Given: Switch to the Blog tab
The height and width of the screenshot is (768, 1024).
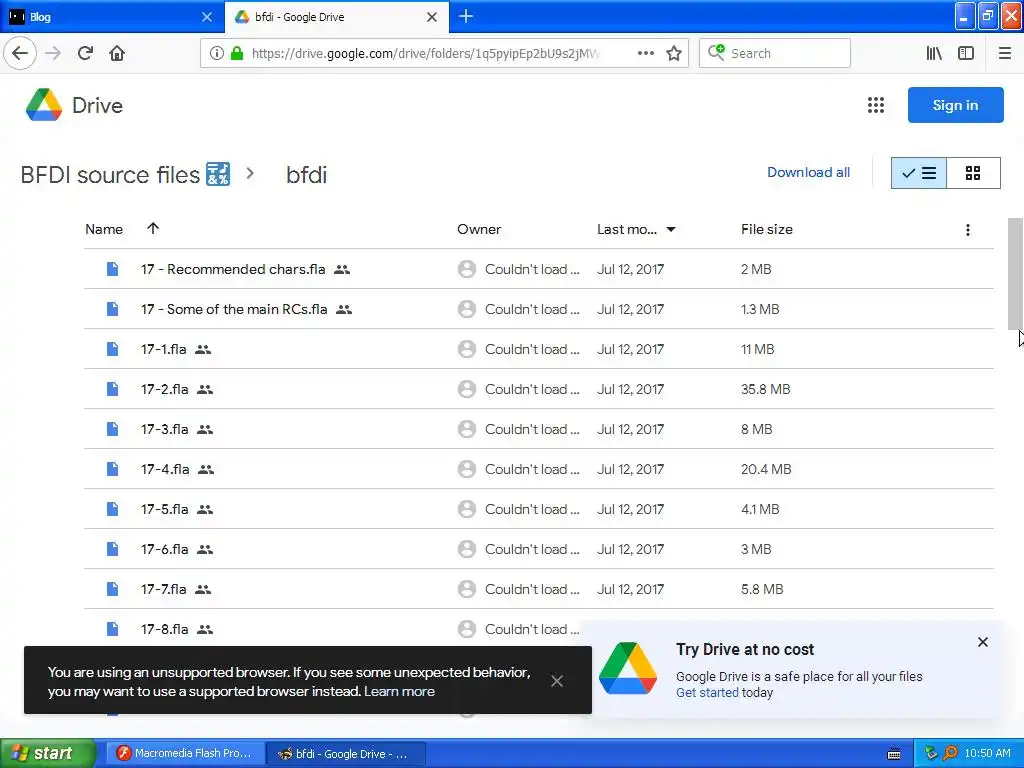Looking at the screenshot, I should [112, 17].
